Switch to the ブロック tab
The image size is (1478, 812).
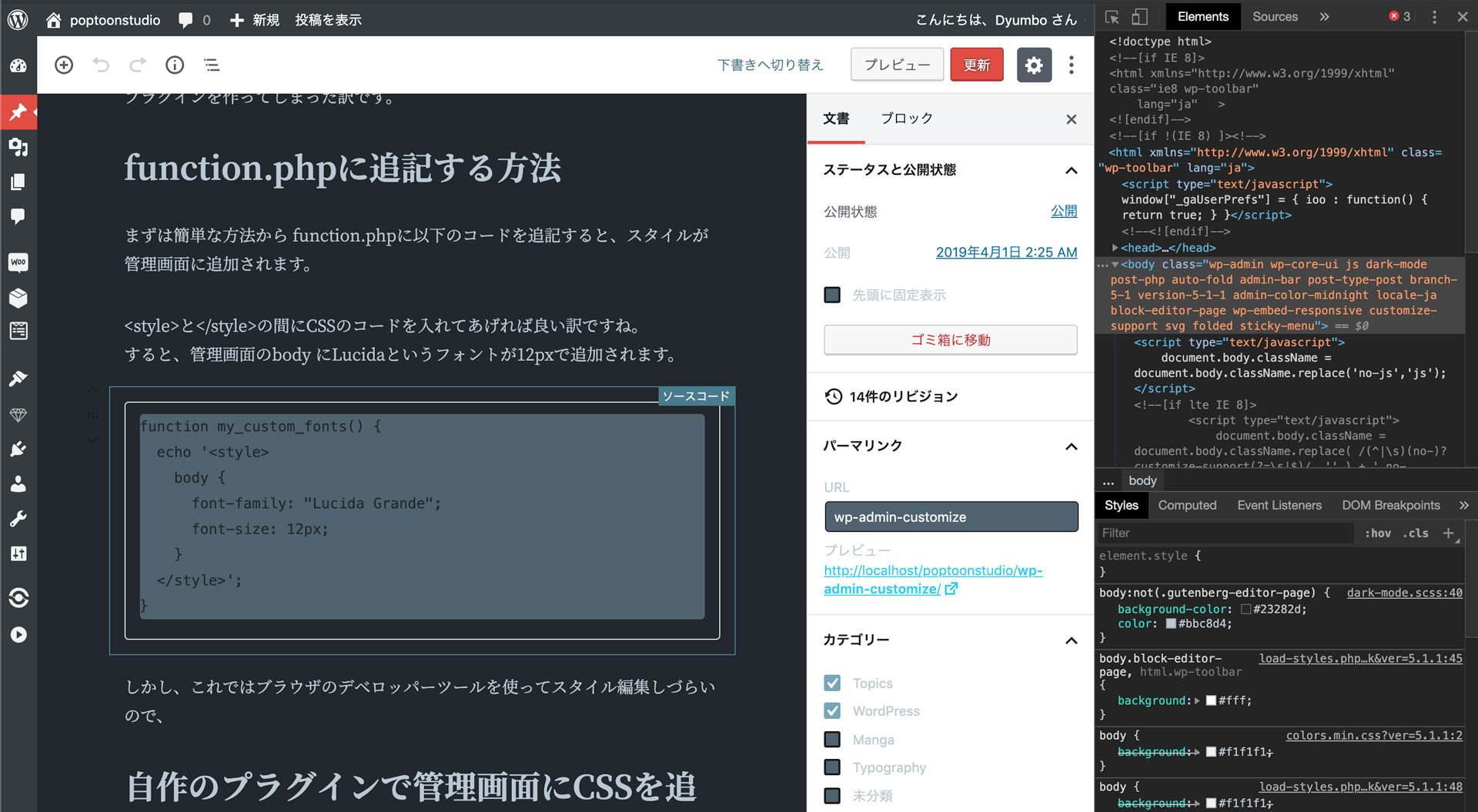[907, 119]
